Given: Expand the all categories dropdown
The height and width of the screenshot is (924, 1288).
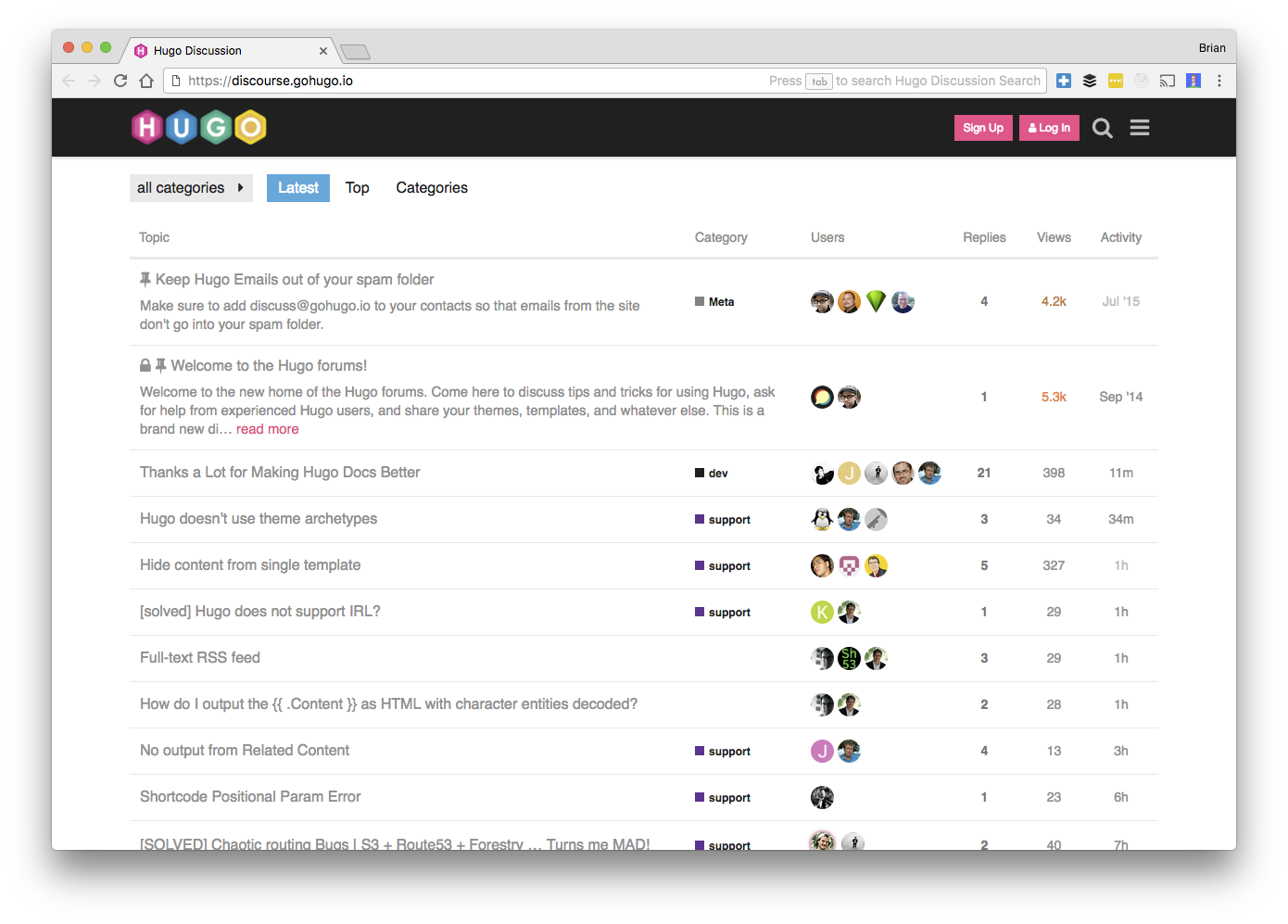Looking at the screenshot, I should 191,188.
